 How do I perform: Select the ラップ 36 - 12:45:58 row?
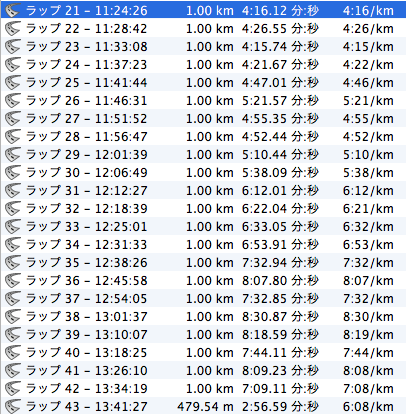pyautogui.click(x=203, y=280)
